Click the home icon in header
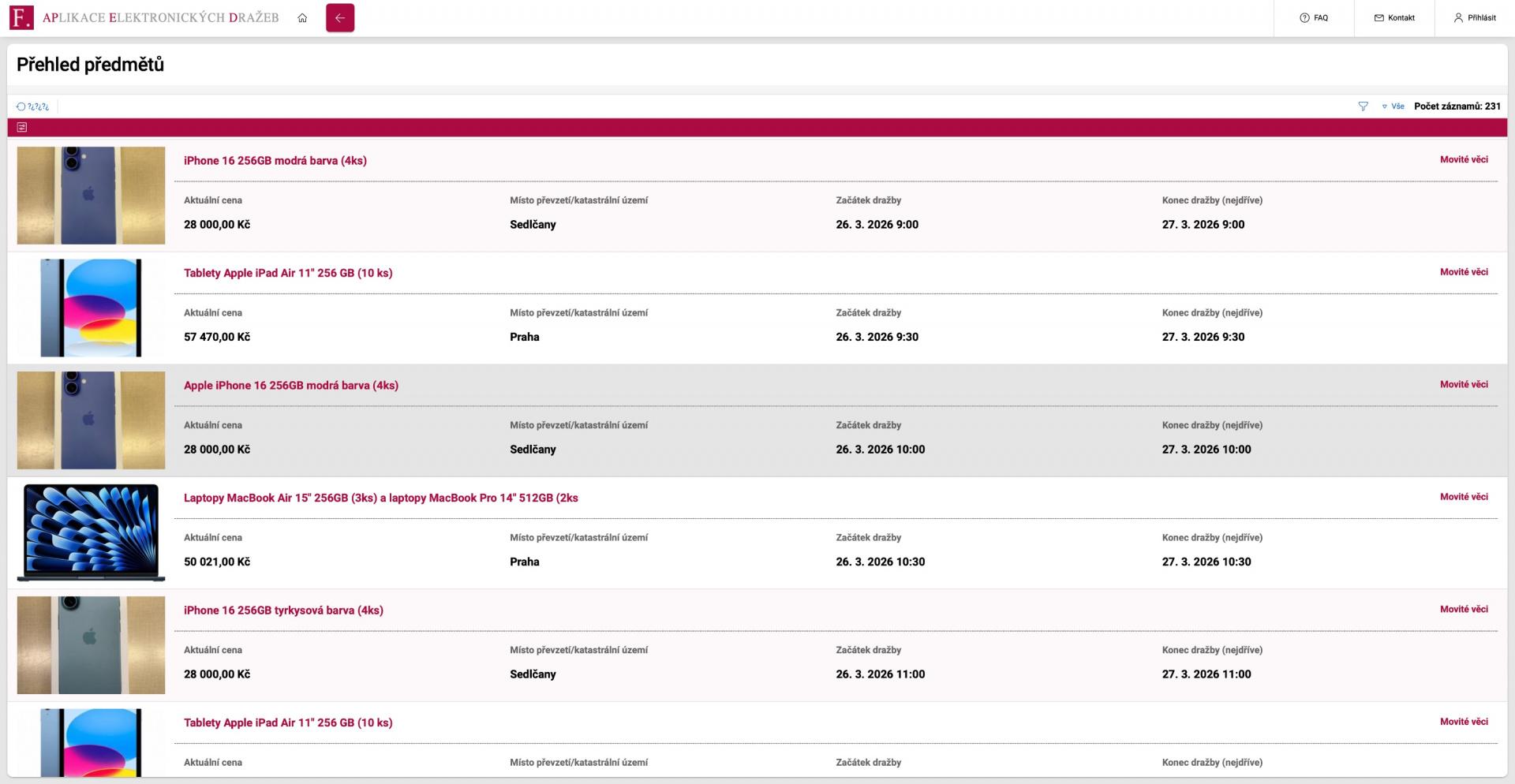The image size is (1515, 784). click(302, 18)
